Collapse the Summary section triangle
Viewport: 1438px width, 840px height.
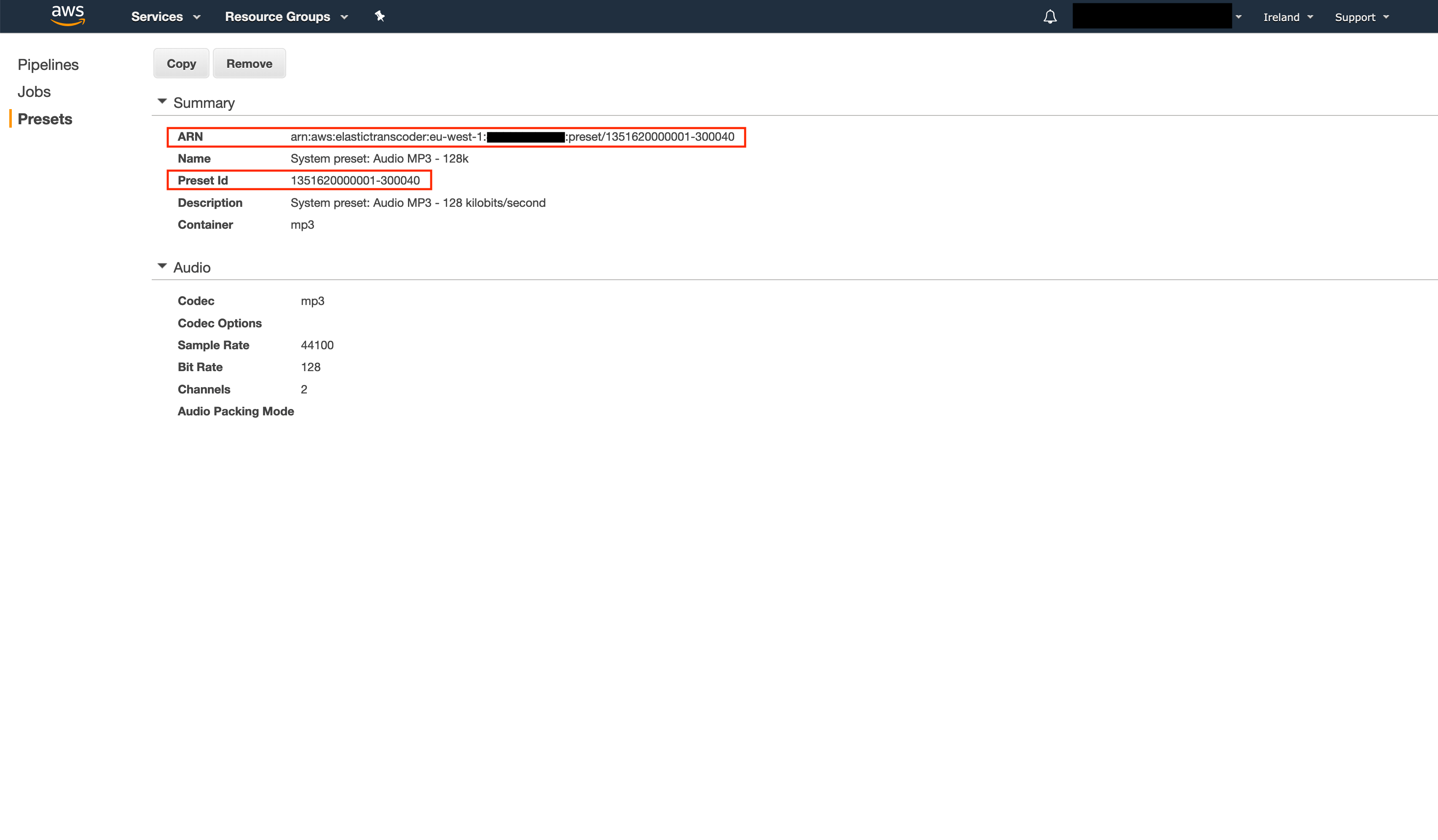click(x=162, y=102)
